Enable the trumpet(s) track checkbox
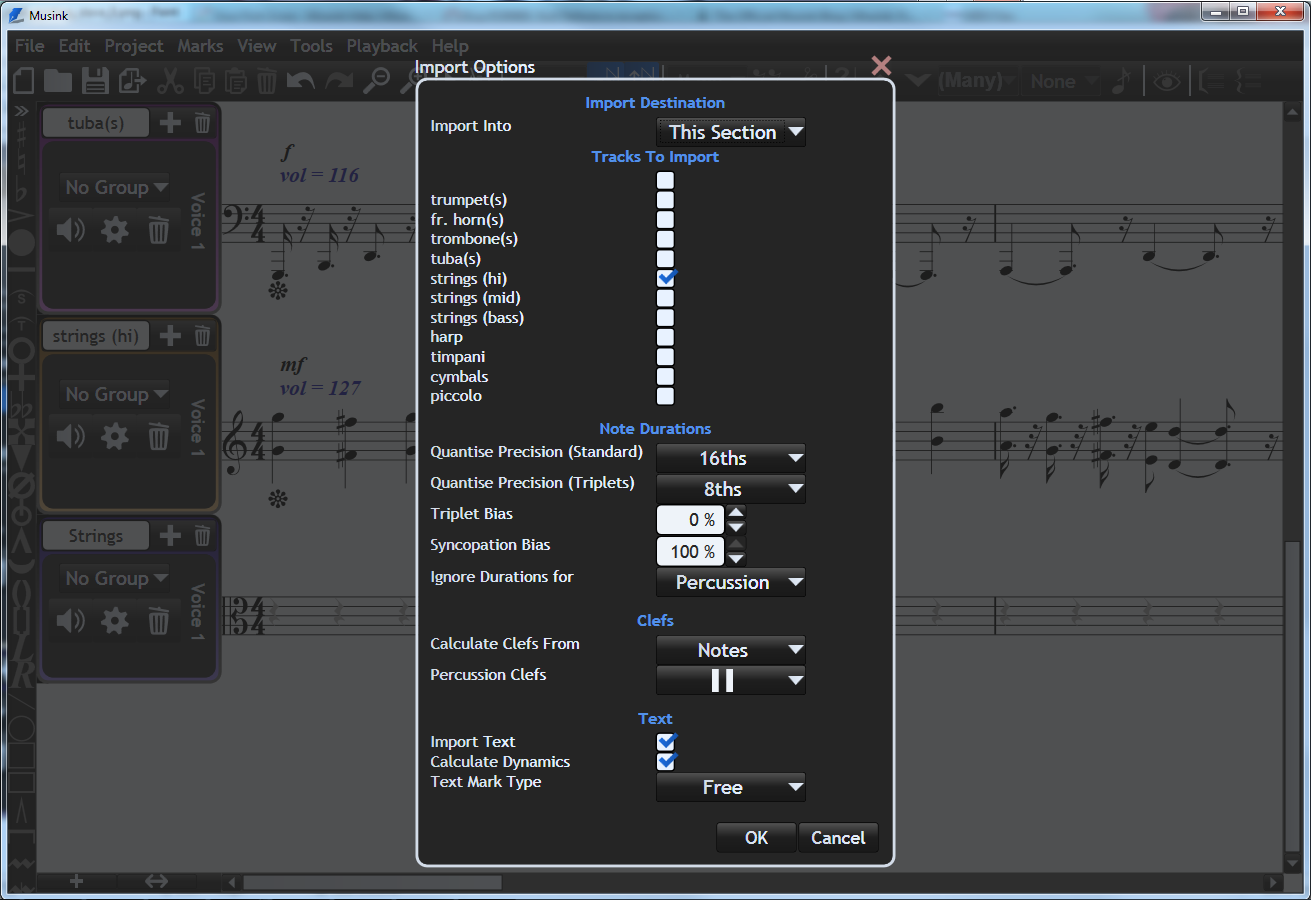 tap(665, 200)
